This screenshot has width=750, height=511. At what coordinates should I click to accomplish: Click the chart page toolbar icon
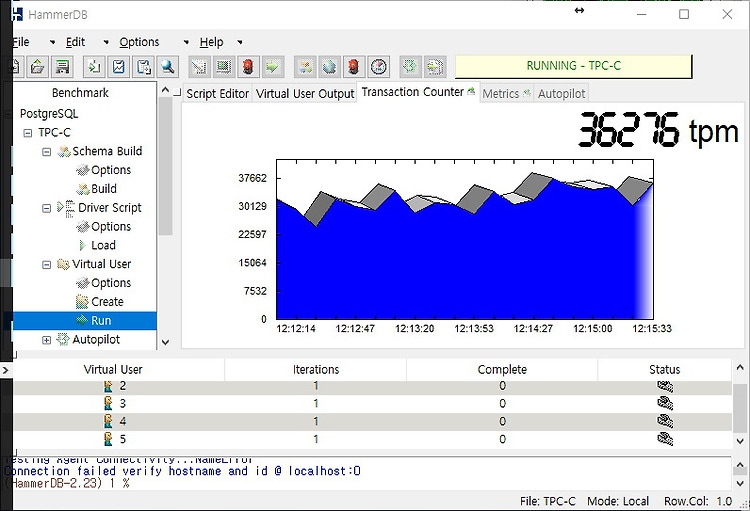119,67
